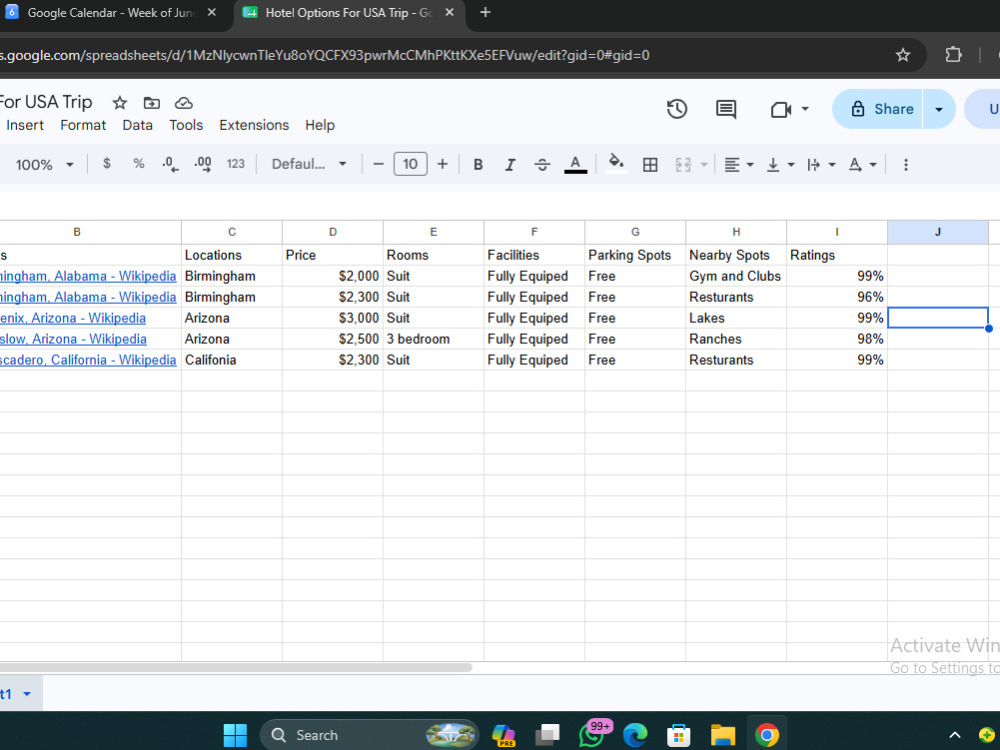Check cloud document status icon

point(184,103)
